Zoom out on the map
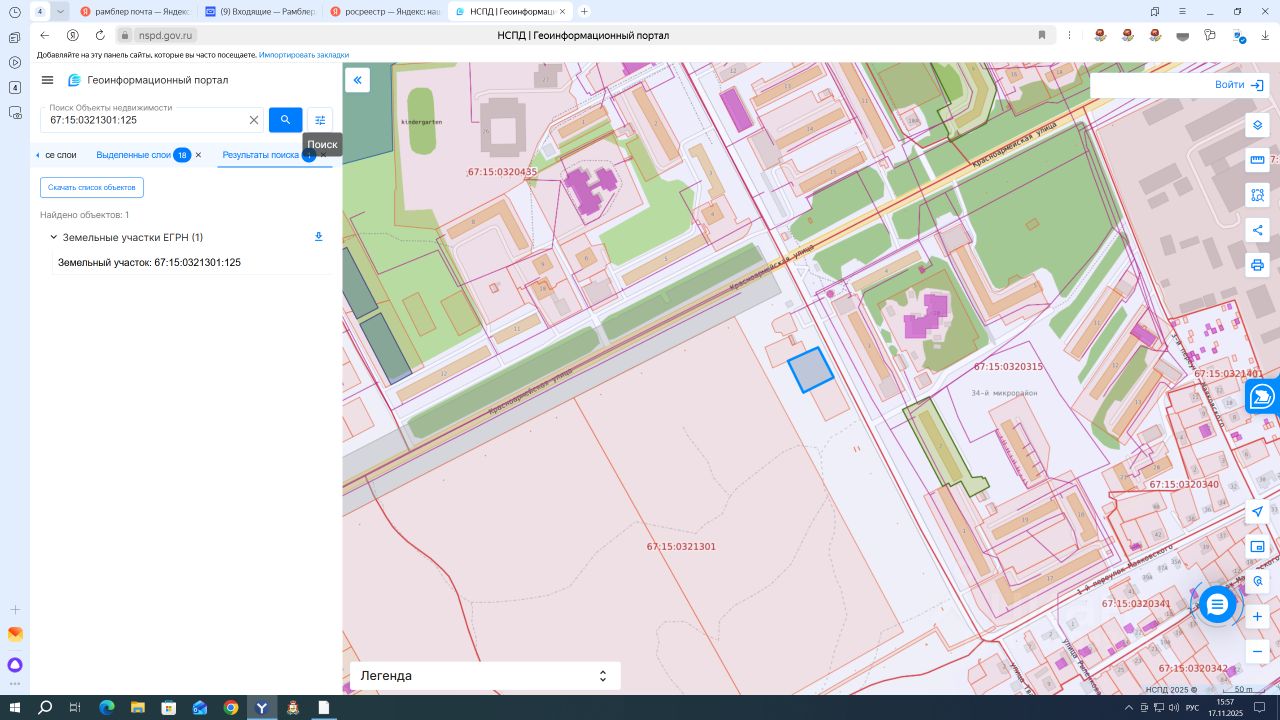 1257,651
